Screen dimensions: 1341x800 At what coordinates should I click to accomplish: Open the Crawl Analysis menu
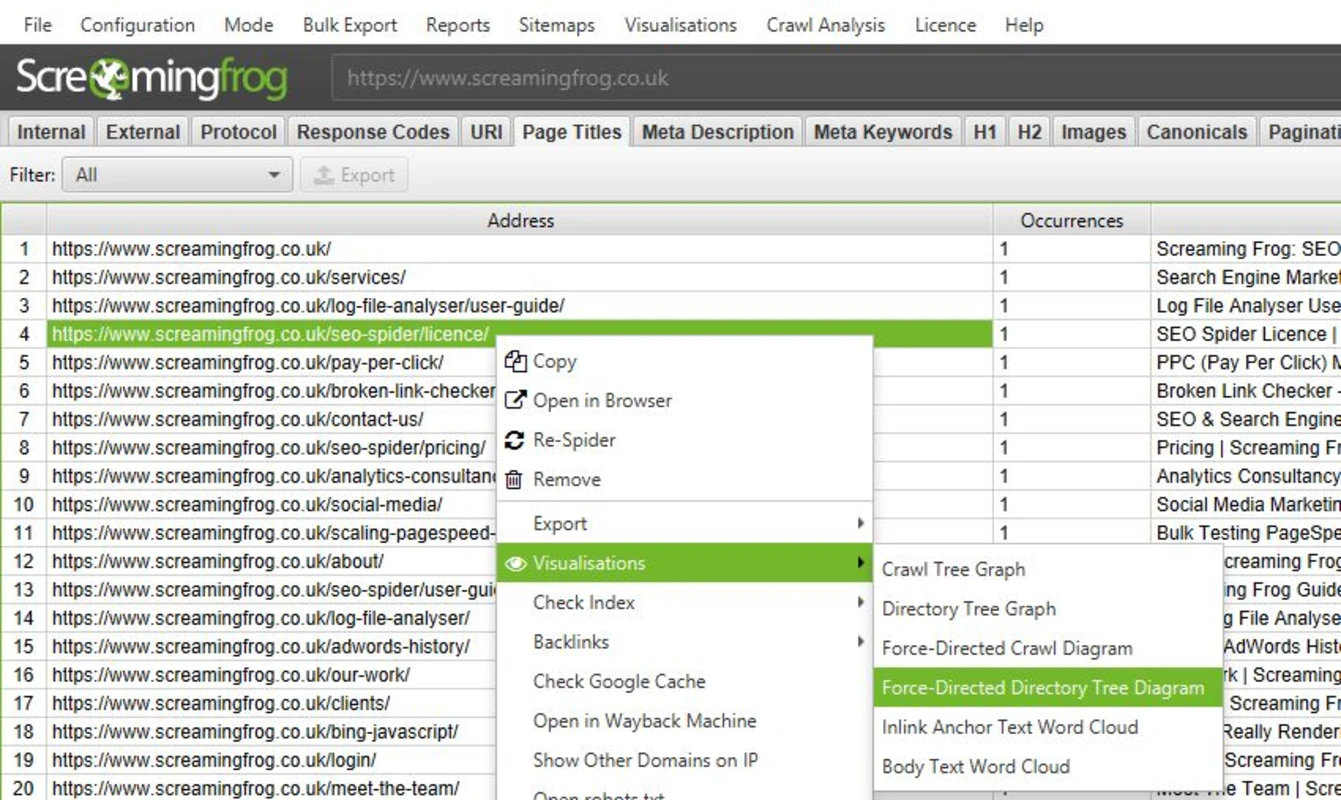pyautogui.click(x=825, y=25)
